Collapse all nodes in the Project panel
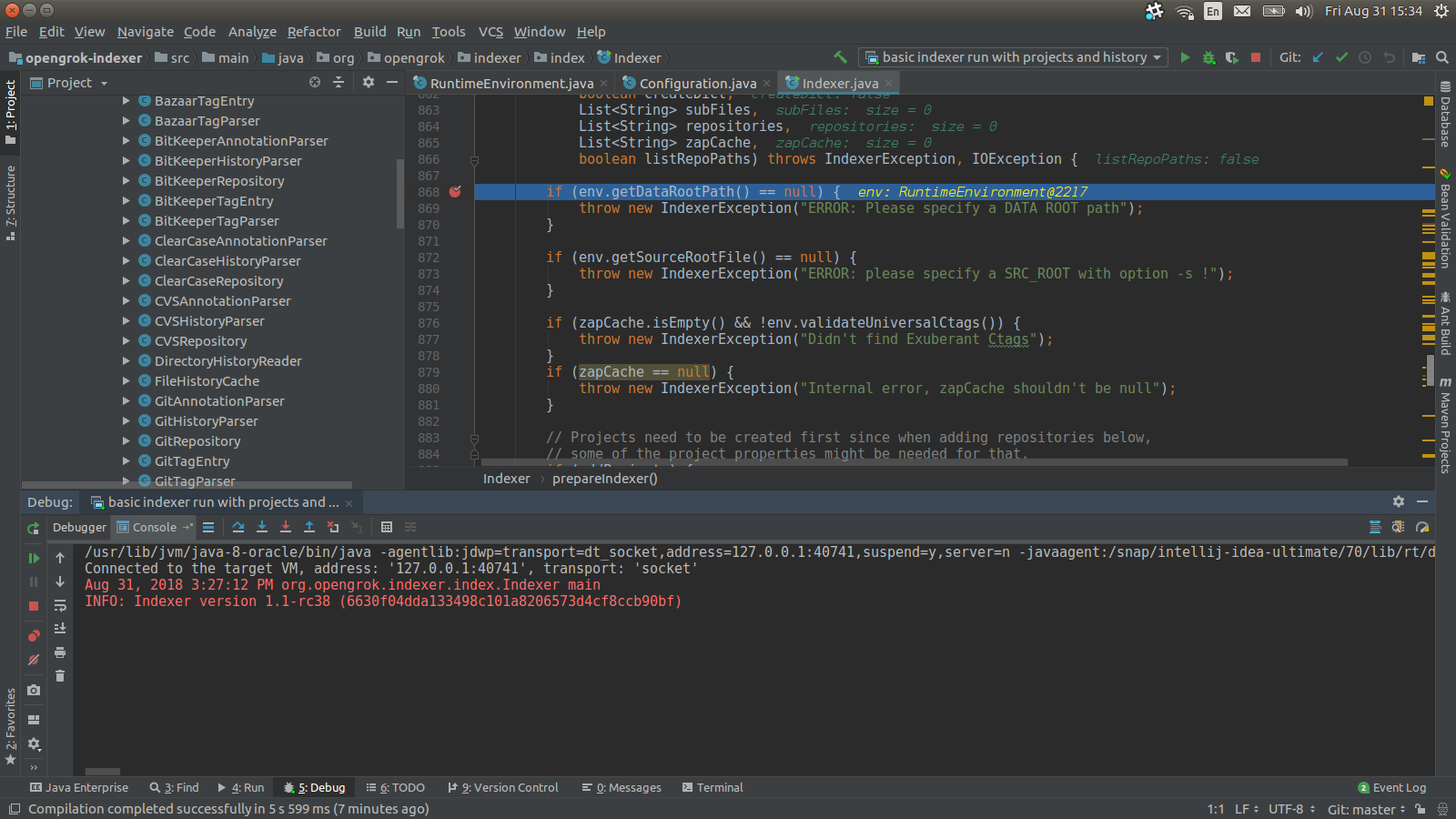Viewport: 1456px width, 819px height. pos(339,82)
